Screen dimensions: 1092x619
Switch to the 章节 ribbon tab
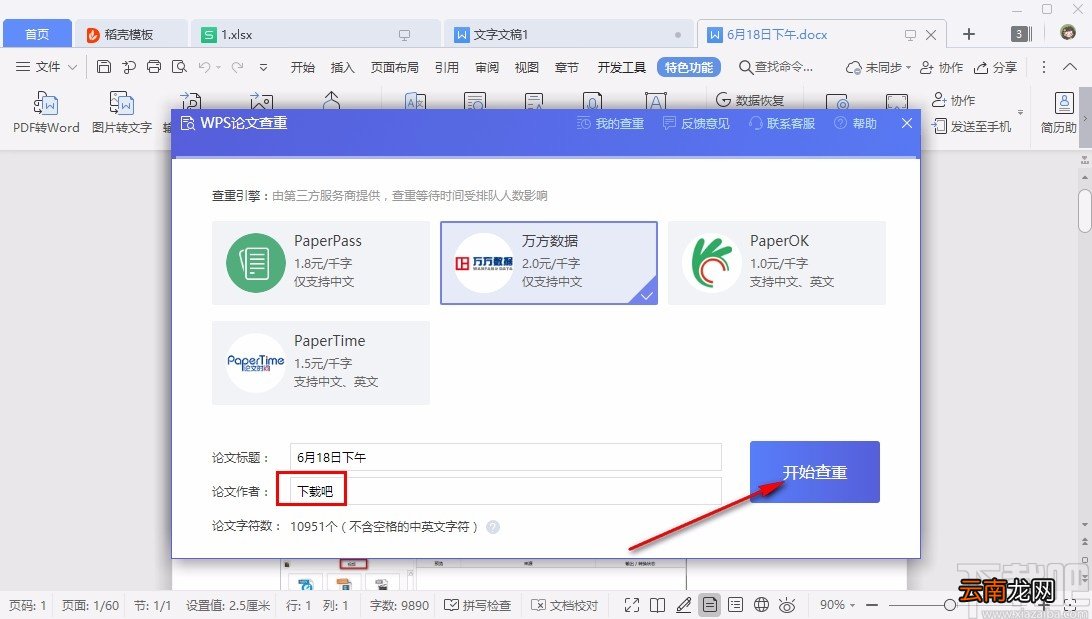(567, 68)
